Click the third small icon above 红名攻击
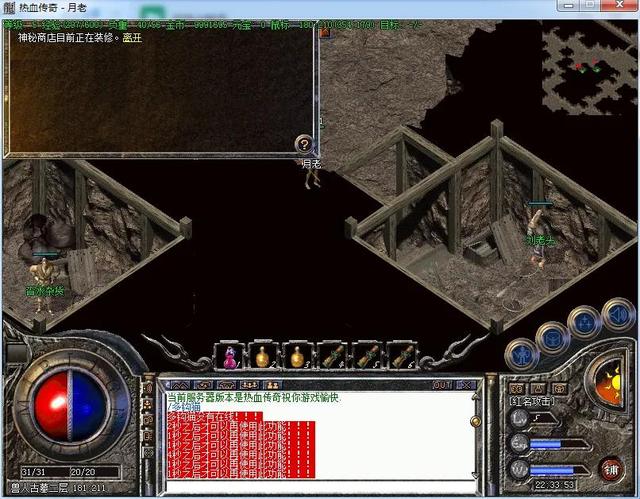Image resolution: width=640 pixels, height=499 pixels. pyautogui.click(x=559, y=388)
